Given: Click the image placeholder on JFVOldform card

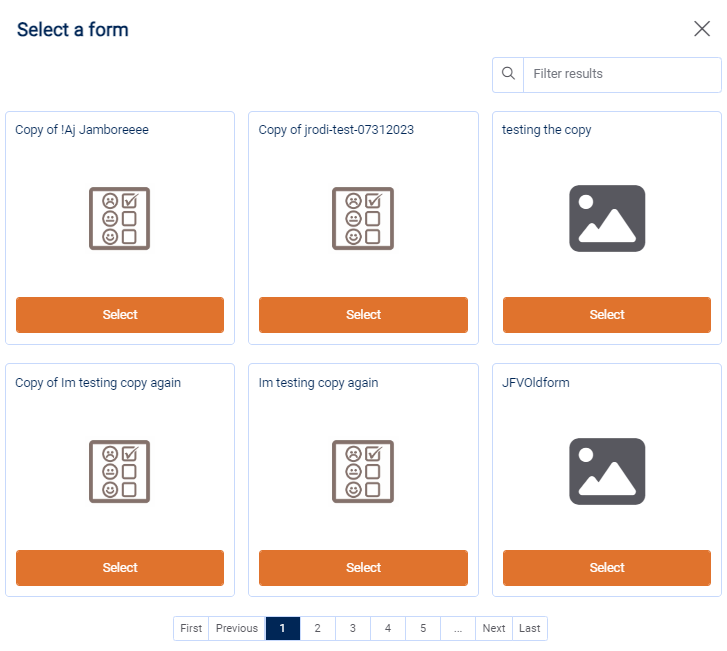Looking at the screenshot, I should tap(606, 471).
